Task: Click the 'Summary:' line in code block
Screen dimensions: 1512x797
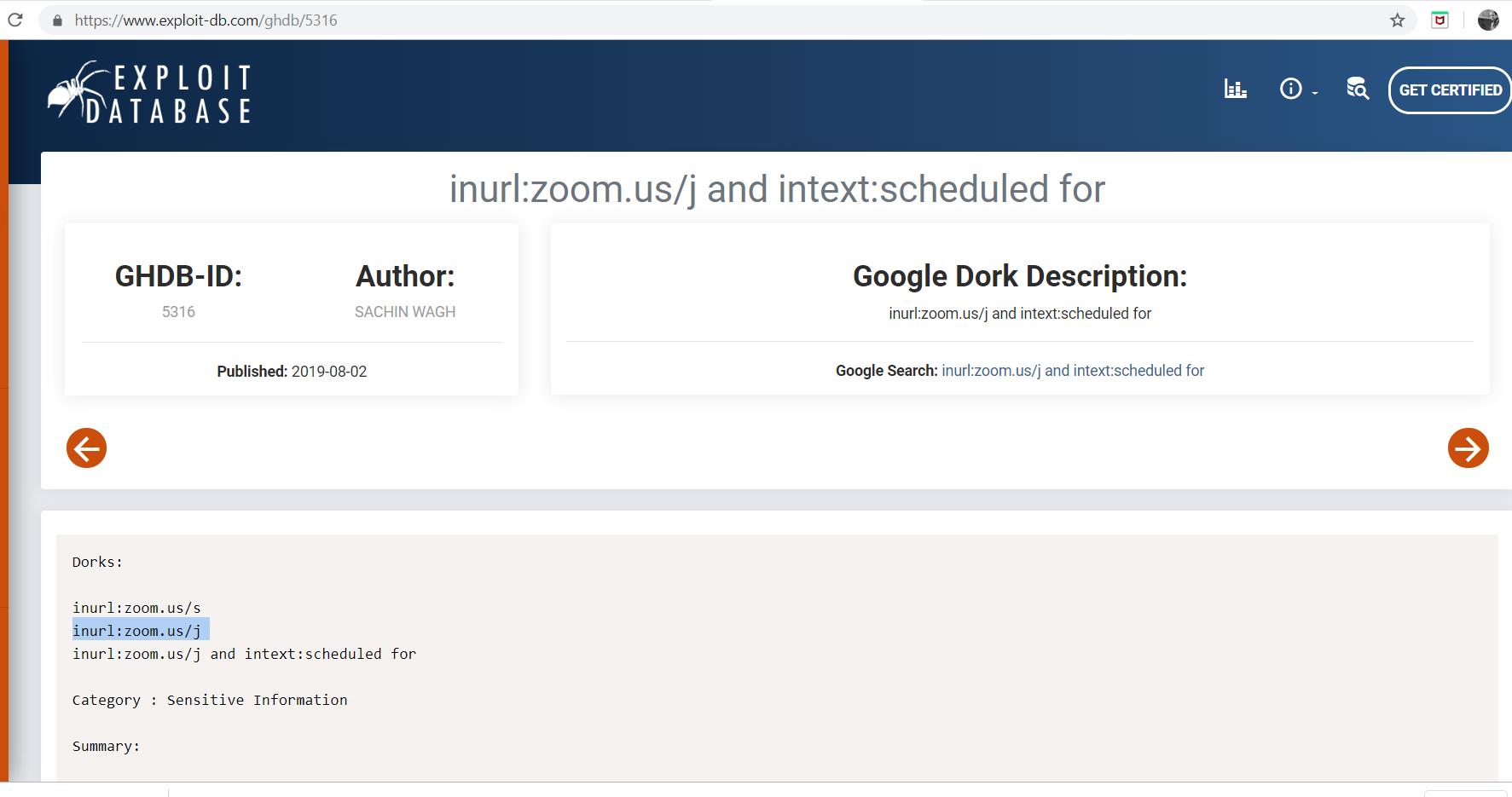Action: point(106,746)
